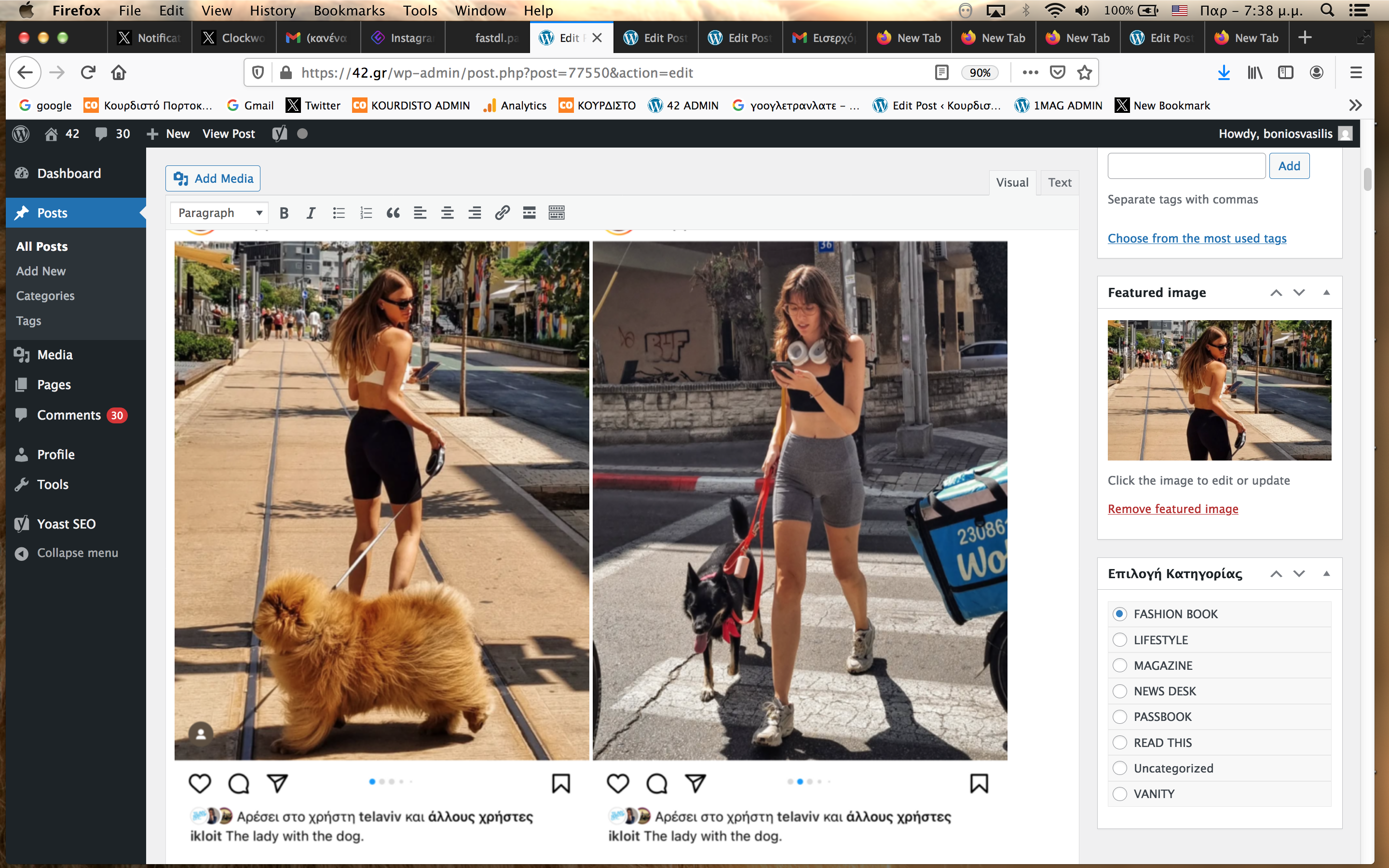Open Media in the admin sidebar

(54, 354)
